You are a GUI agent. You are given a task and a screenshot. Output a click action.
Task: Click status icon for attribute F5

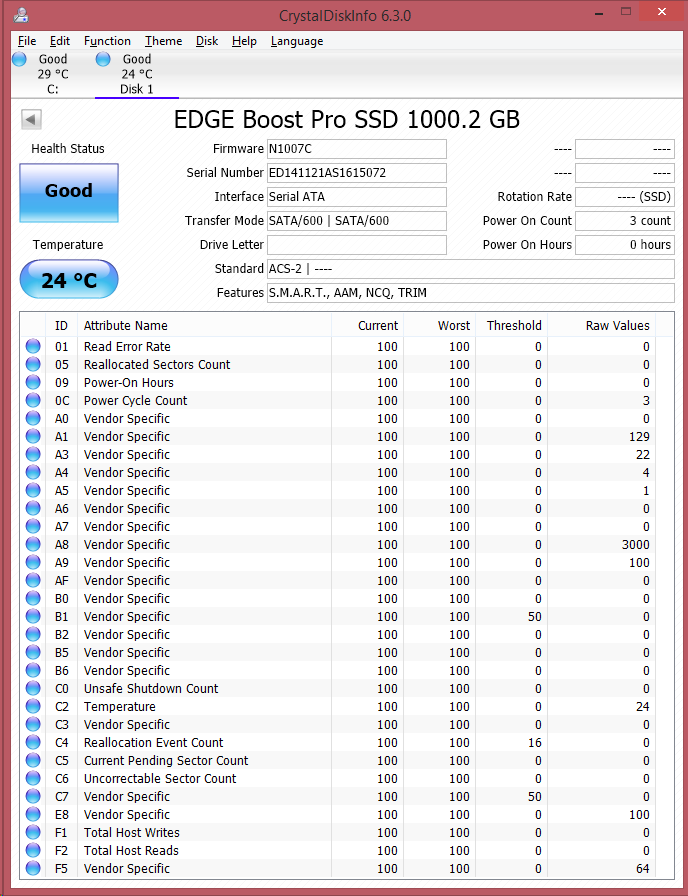pyautogui.click(x=33, y=869)
